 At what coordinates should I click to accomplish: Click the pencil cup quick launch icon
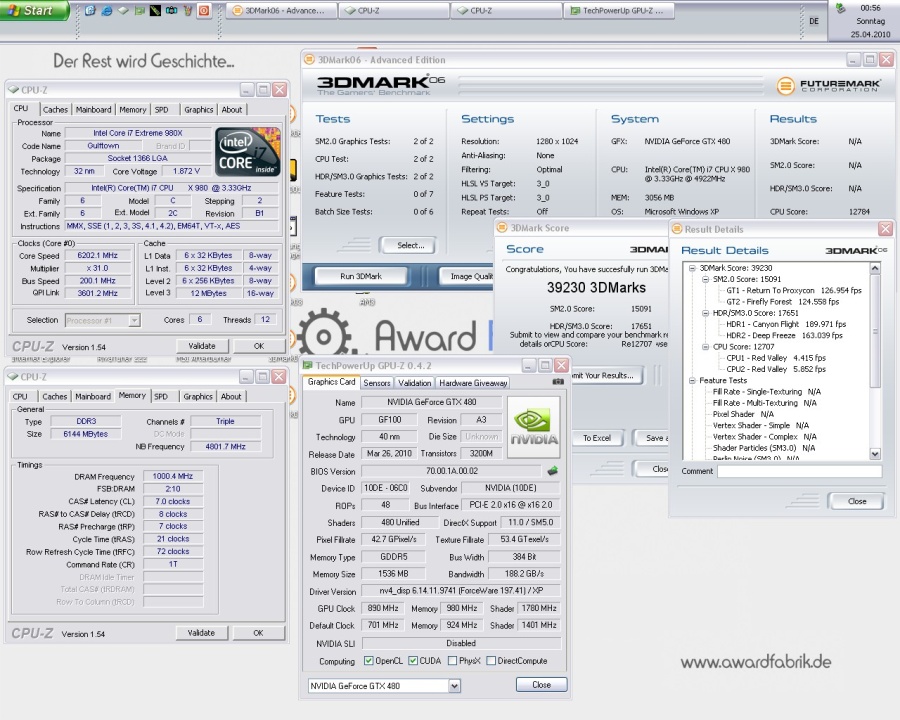[x=188, y=10]
